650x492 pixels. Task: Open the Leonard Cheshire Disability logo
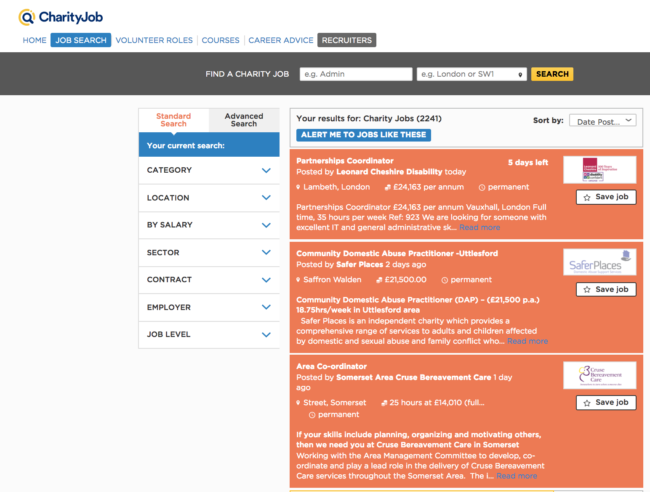[599, 170]
